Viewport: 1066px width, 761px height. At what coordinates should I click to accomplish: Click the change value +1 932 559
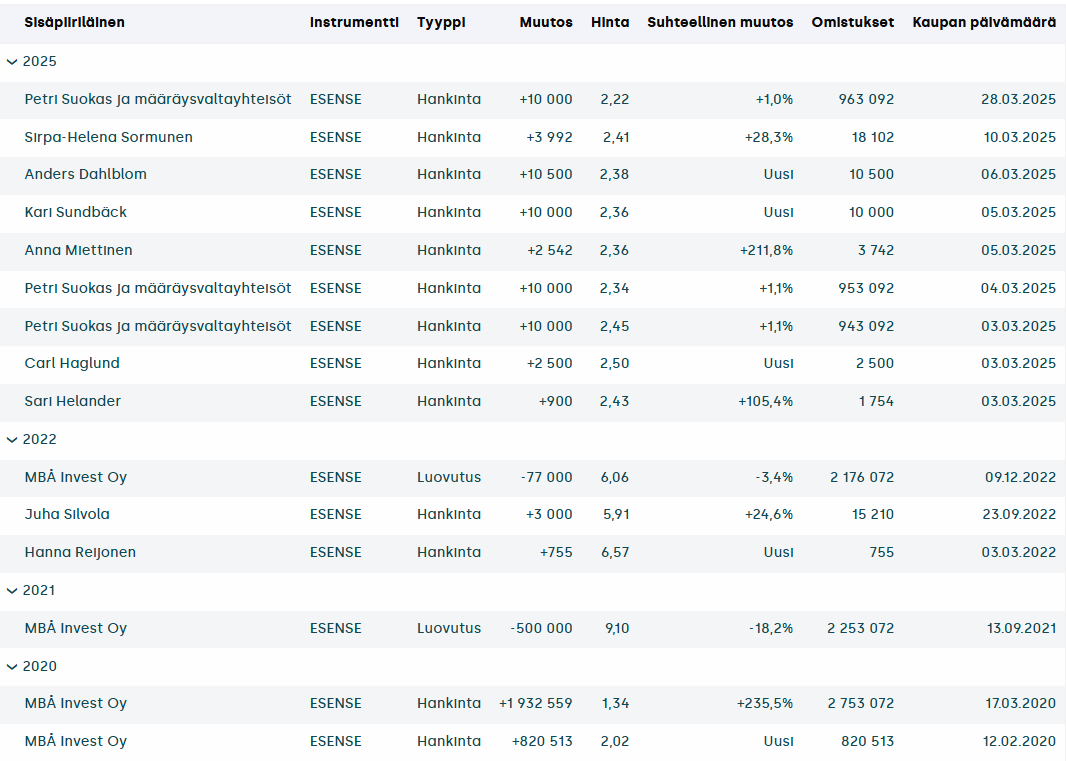[x=536, y=703]
